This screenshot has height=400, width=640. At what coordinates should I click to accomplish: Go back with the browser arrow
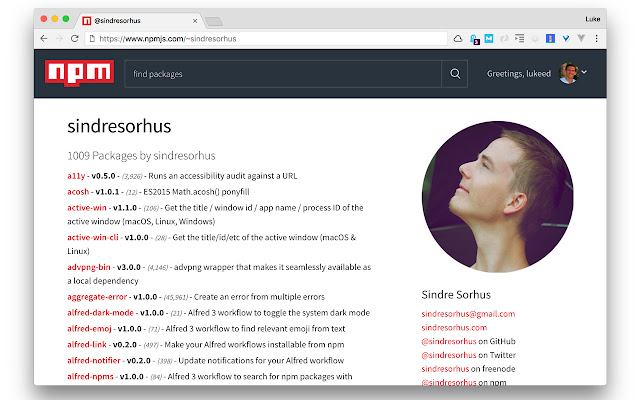[44, 38]
